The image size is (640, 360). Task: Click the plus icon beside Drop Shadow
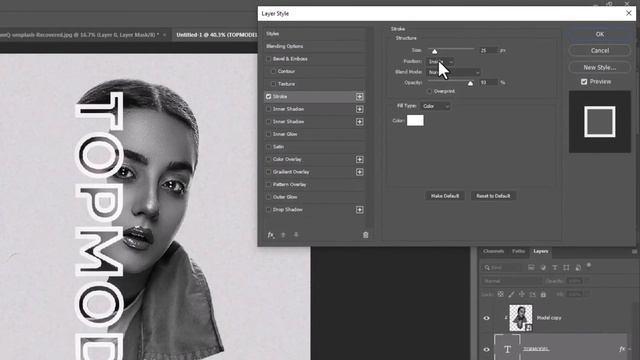359,210
